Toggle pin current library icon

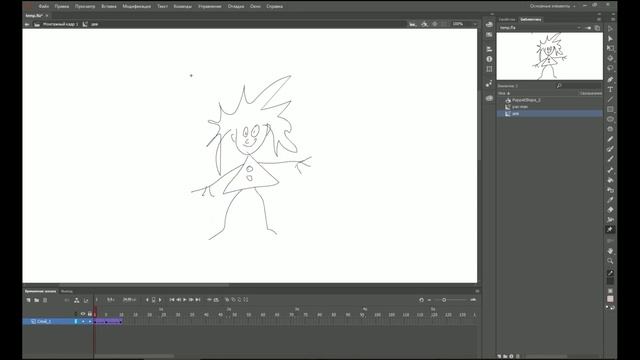click(x=588, y=28)
